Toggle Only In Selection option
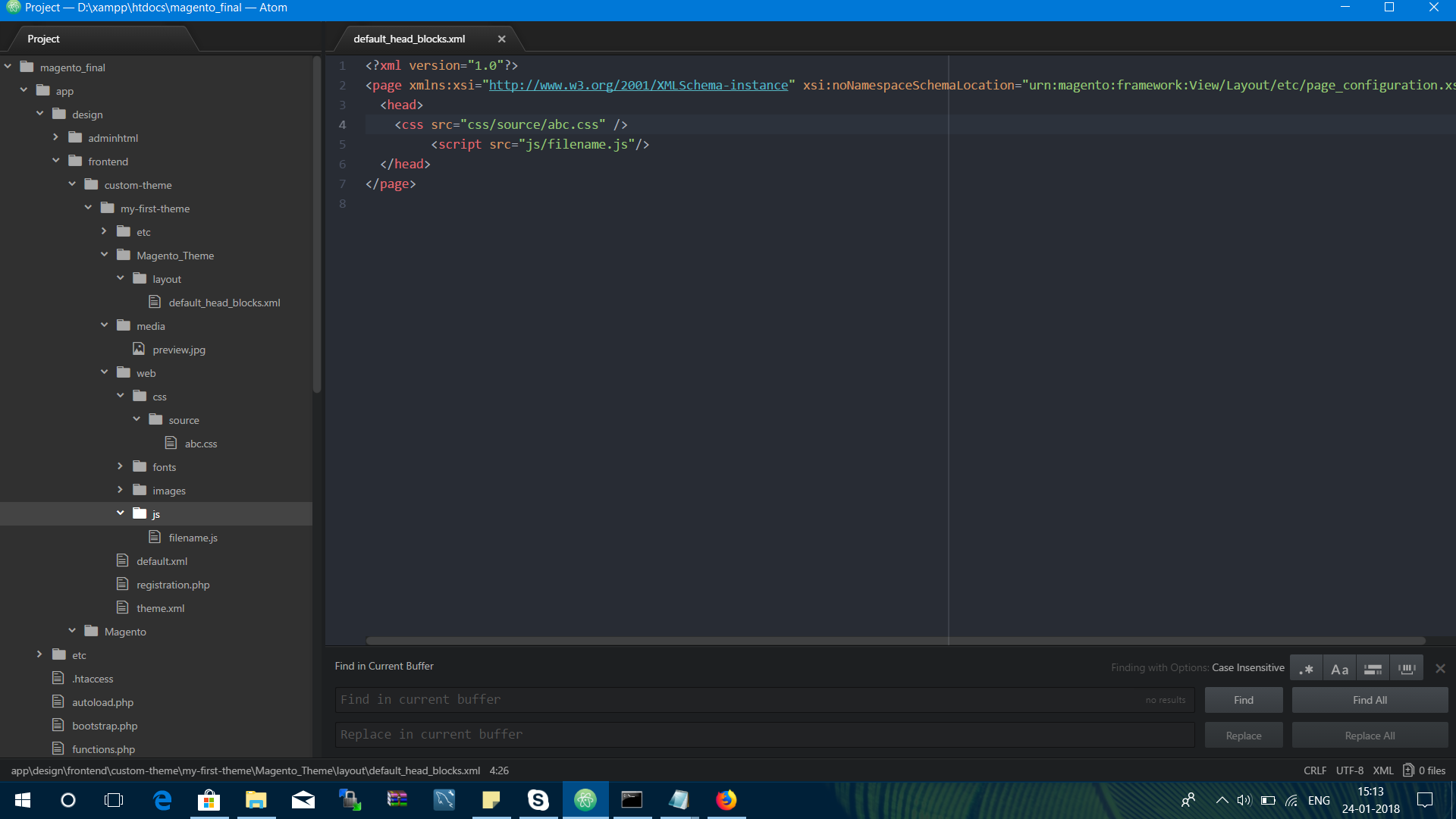 pyautogui.click(x=1373, y=668)
